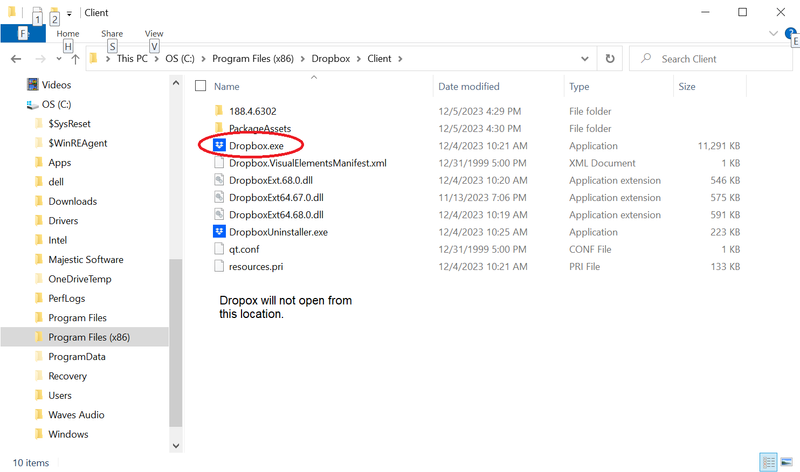Click the qt.conf file icon
800x472 pixels.
pos(221,249)
